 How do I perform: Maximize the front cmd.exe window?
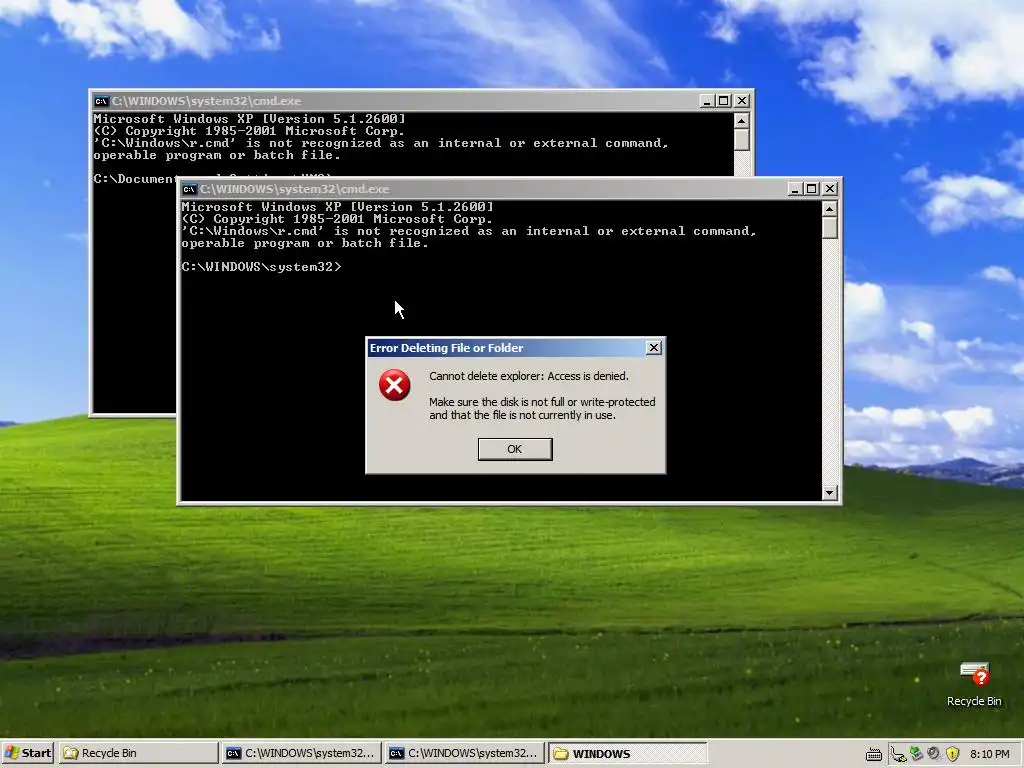(x=812, y=189)
